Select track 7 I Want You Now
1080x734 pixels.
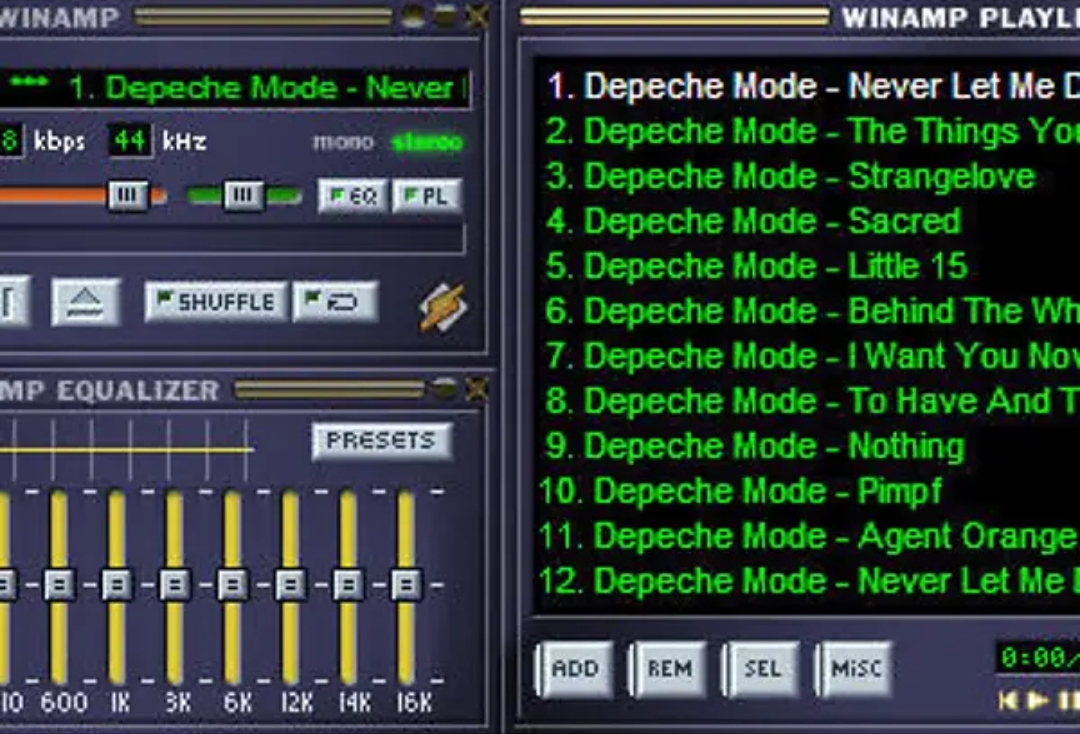(808, 357)
